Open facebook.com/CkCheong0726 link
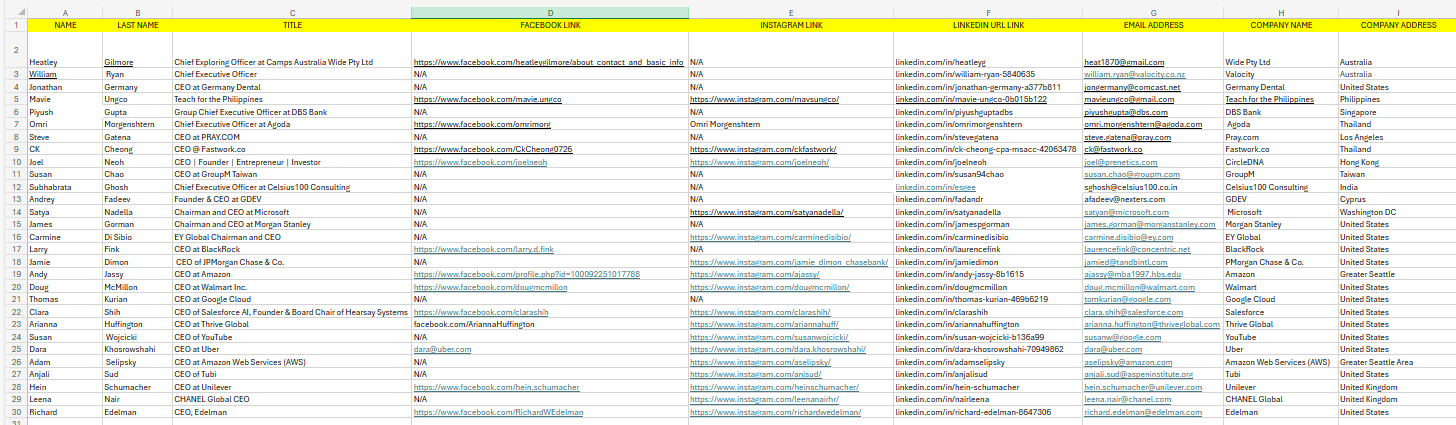 click(x=492, y=149)
